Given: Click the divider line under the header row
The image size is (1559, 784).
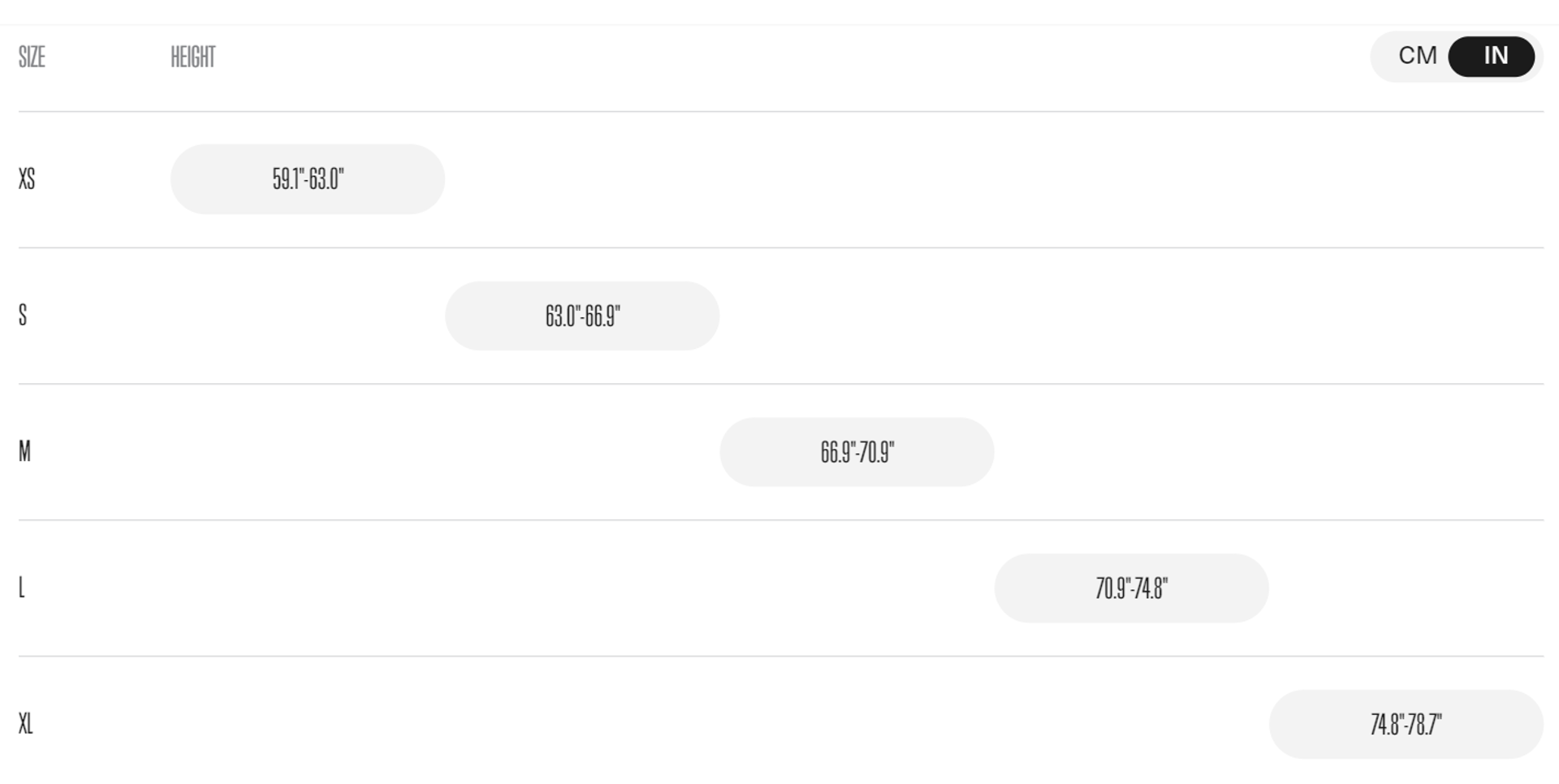Looking at the screenshot, I should click(x=779, y=112).
